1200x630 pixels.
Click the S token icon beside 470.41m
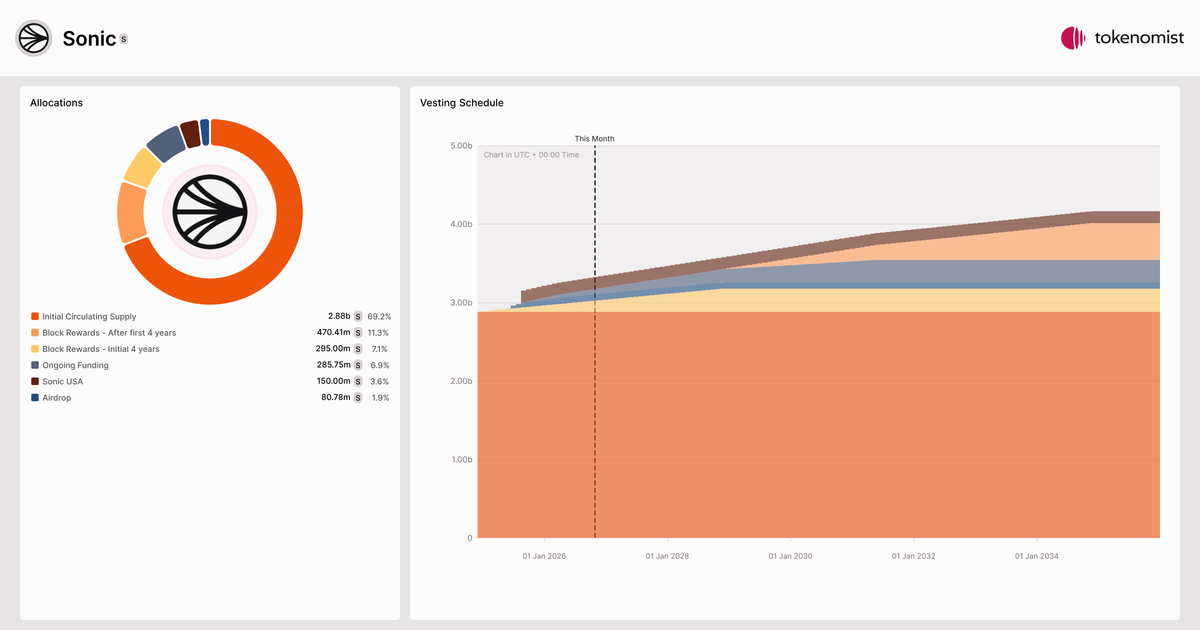tap(358, 332)
